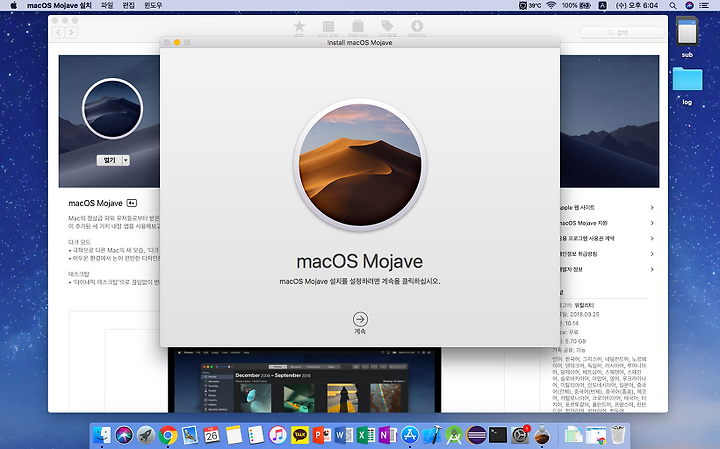The height and width of the screenshot is (449, 720).
Task: Click the dark-mode Photos screenshot in App Store
Action: coord(304,380)
